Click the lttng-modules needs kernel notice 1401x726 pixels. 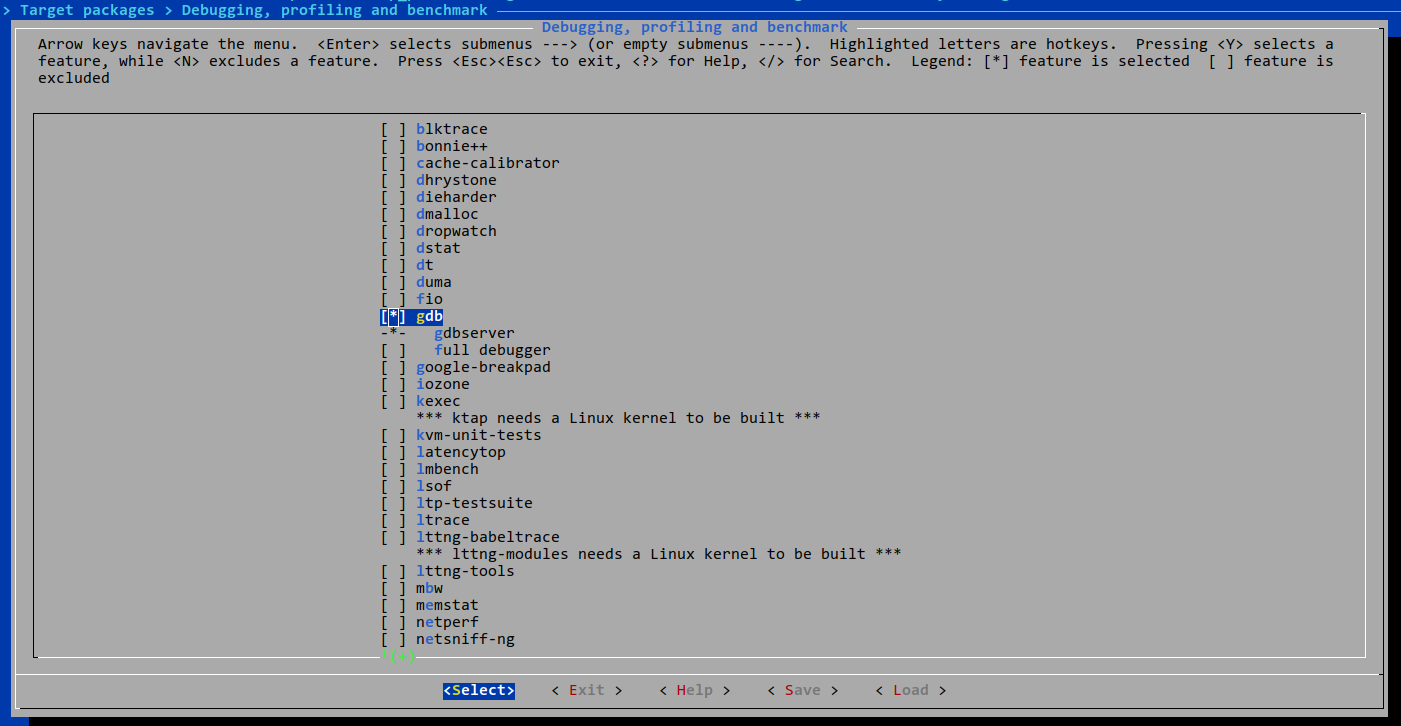659,554
